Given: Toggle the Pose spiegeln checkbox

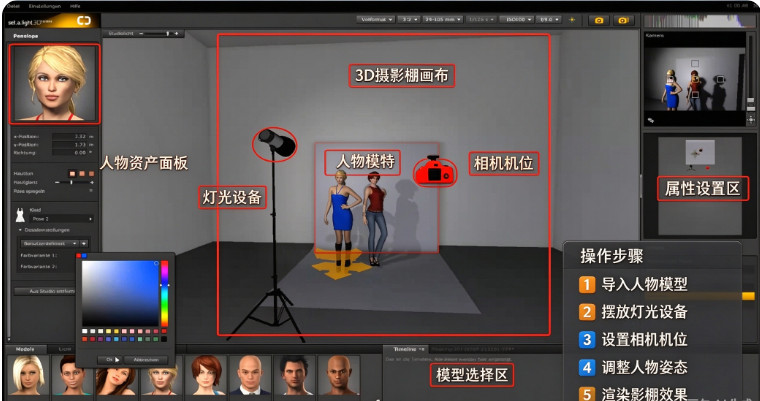Looking at the screenshot, I should [x=91, y=191].
